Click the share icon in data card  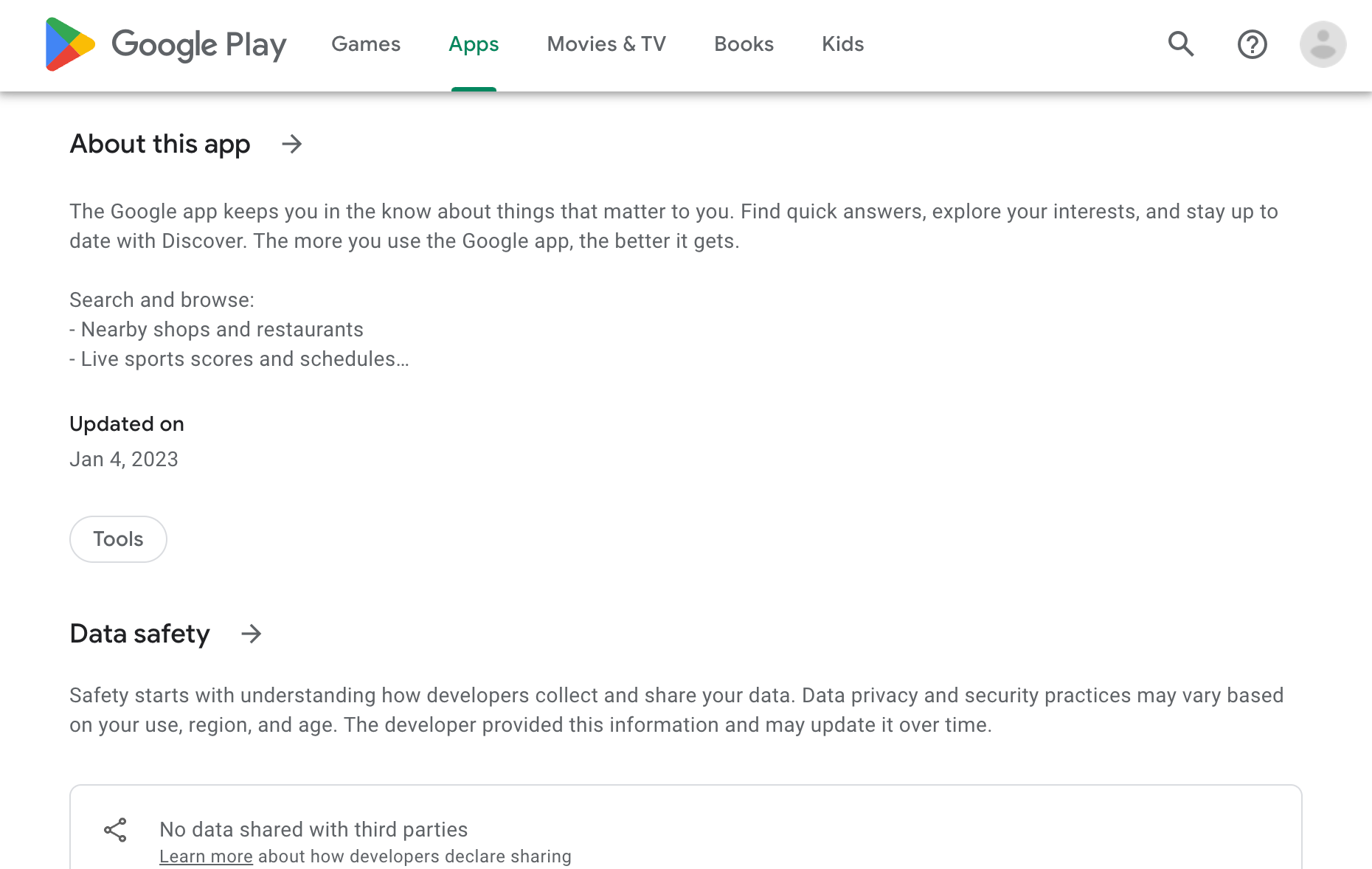tap(115, 830)
